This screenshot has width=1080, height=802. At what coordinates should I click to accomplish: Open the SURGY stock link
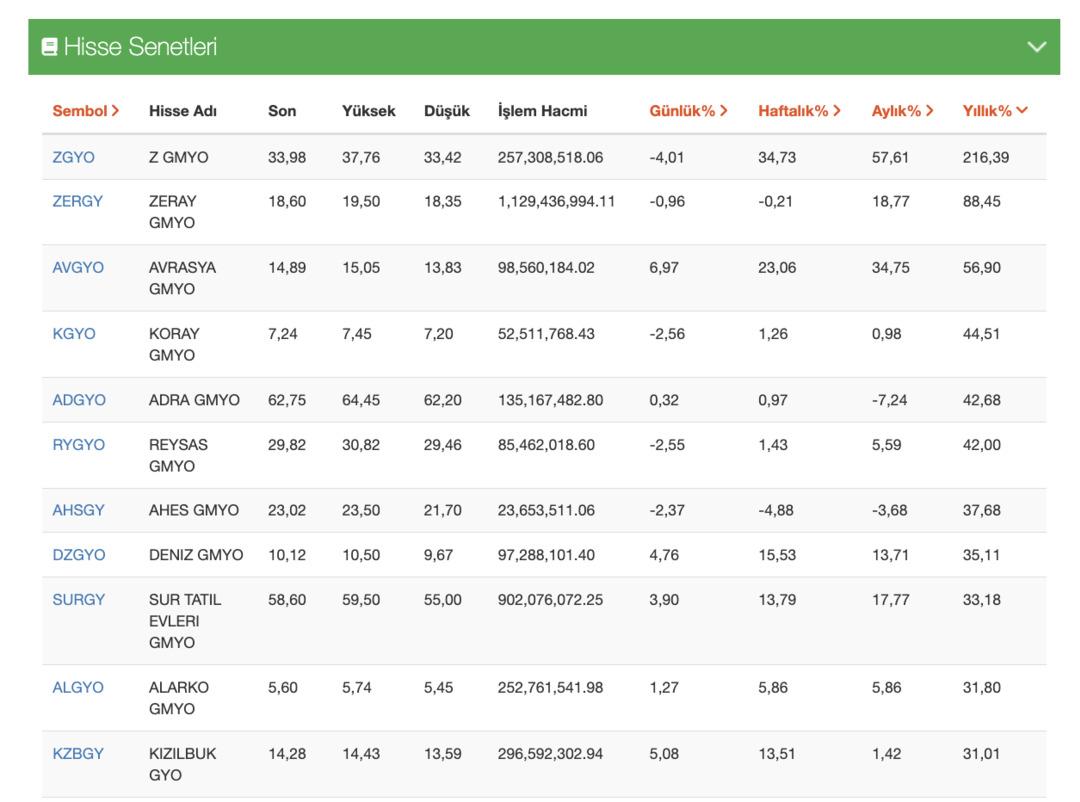tap(78, 599)
